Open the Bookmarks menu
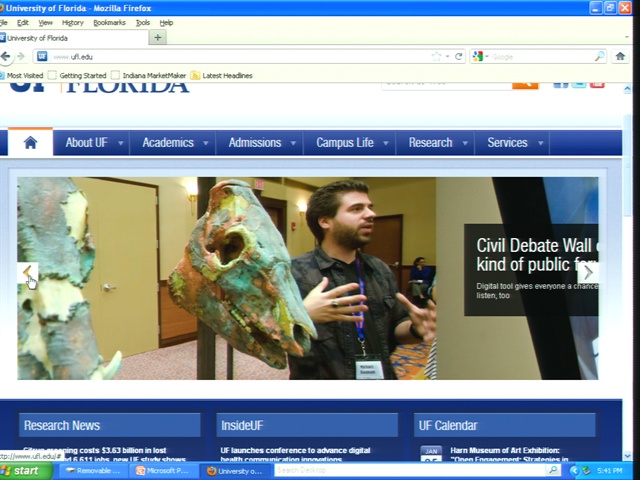The height and width of the screenshot is (480, 640). [x=109, y=23]
